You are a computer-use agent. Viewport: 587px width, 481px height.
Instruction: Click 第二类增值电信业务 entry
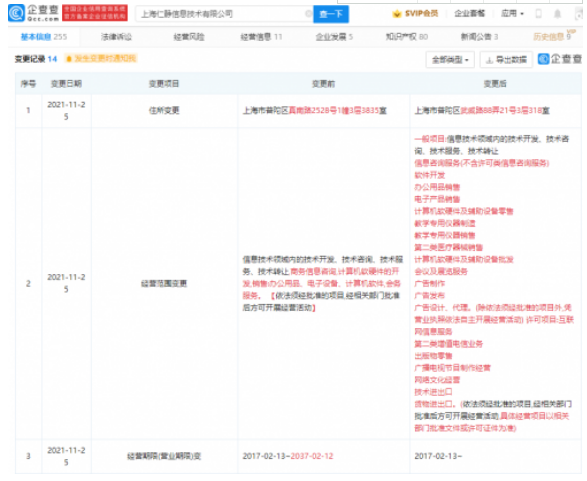tap(448, 344)
